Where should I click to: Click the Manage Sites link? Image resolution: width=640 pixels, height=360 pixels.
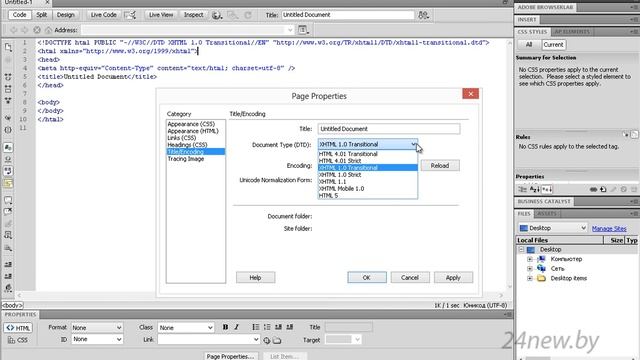[609, 229]
